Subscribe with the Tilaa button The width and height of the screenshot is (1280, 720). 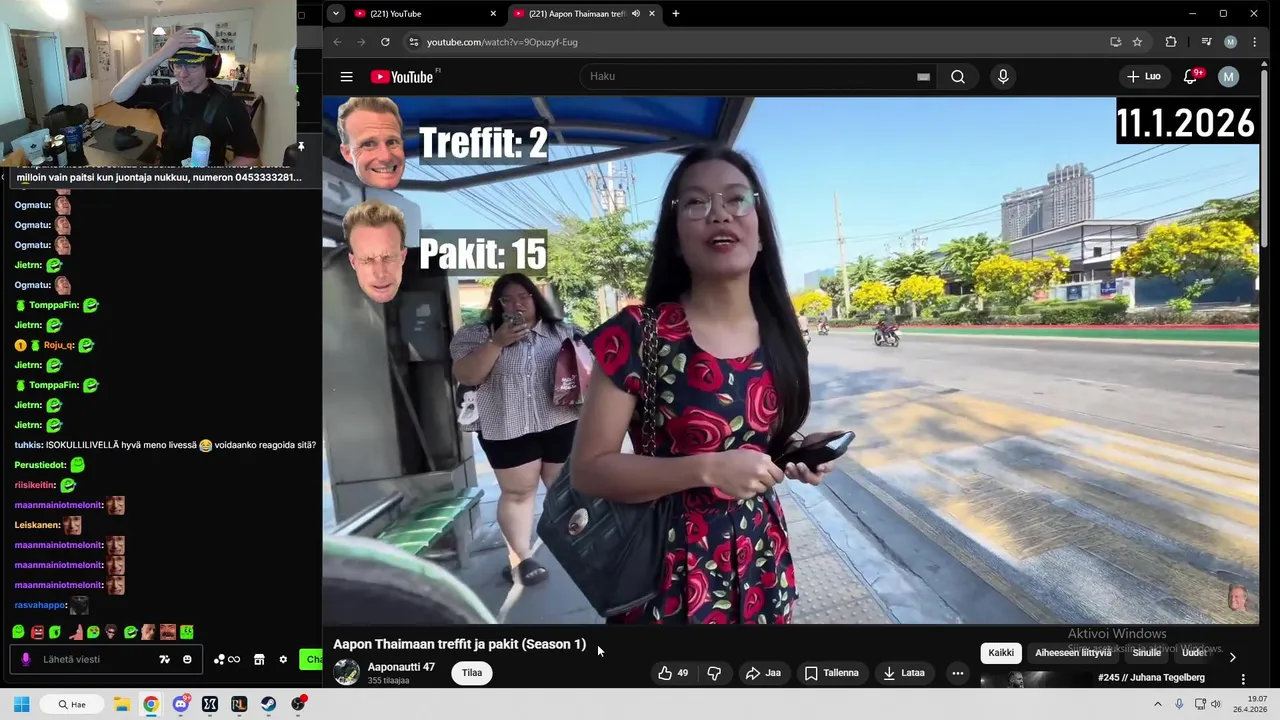point(472,673)
